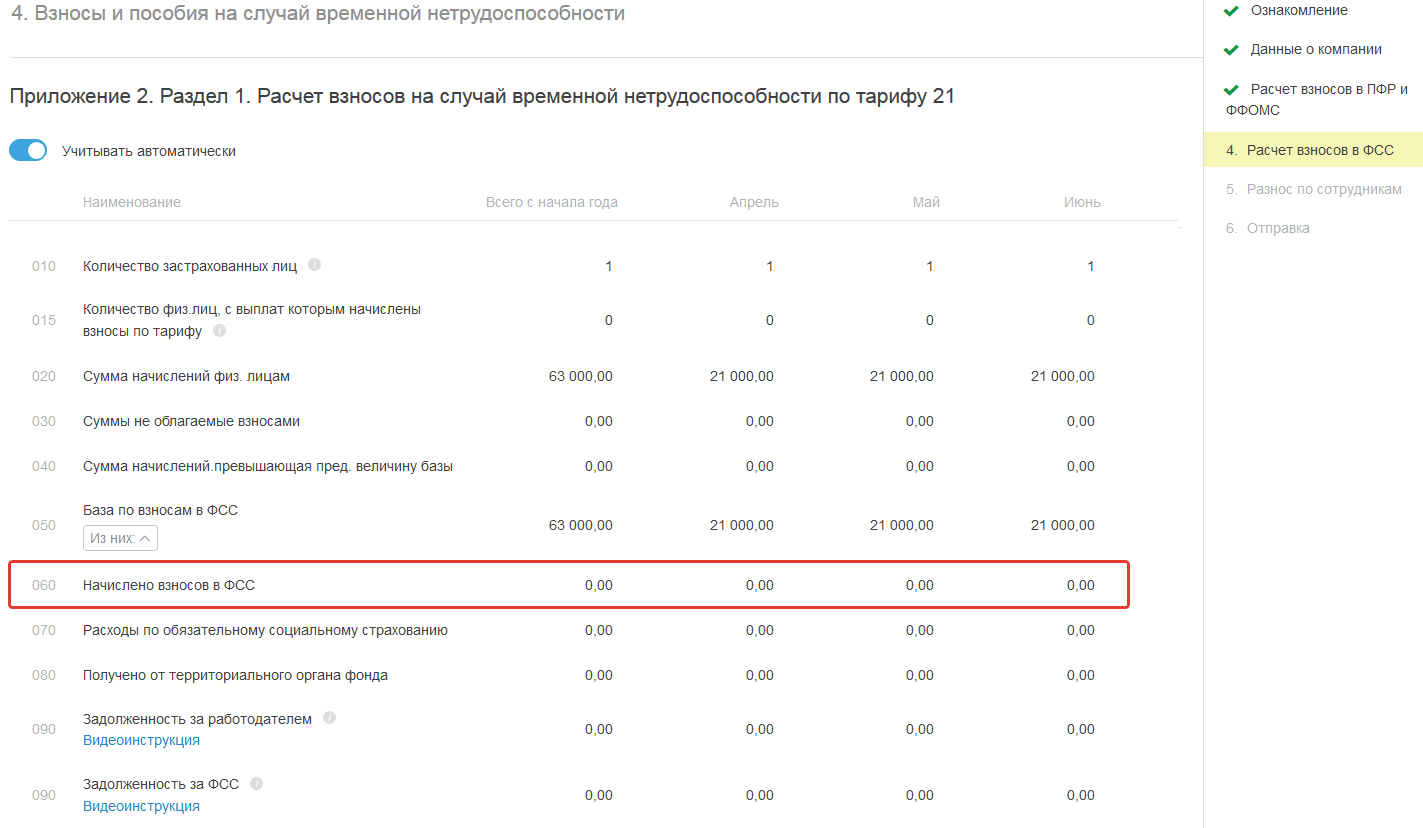Select year-total value in row 070
1423x828 pixels.
pyautogui.click(x=599, y=630)
